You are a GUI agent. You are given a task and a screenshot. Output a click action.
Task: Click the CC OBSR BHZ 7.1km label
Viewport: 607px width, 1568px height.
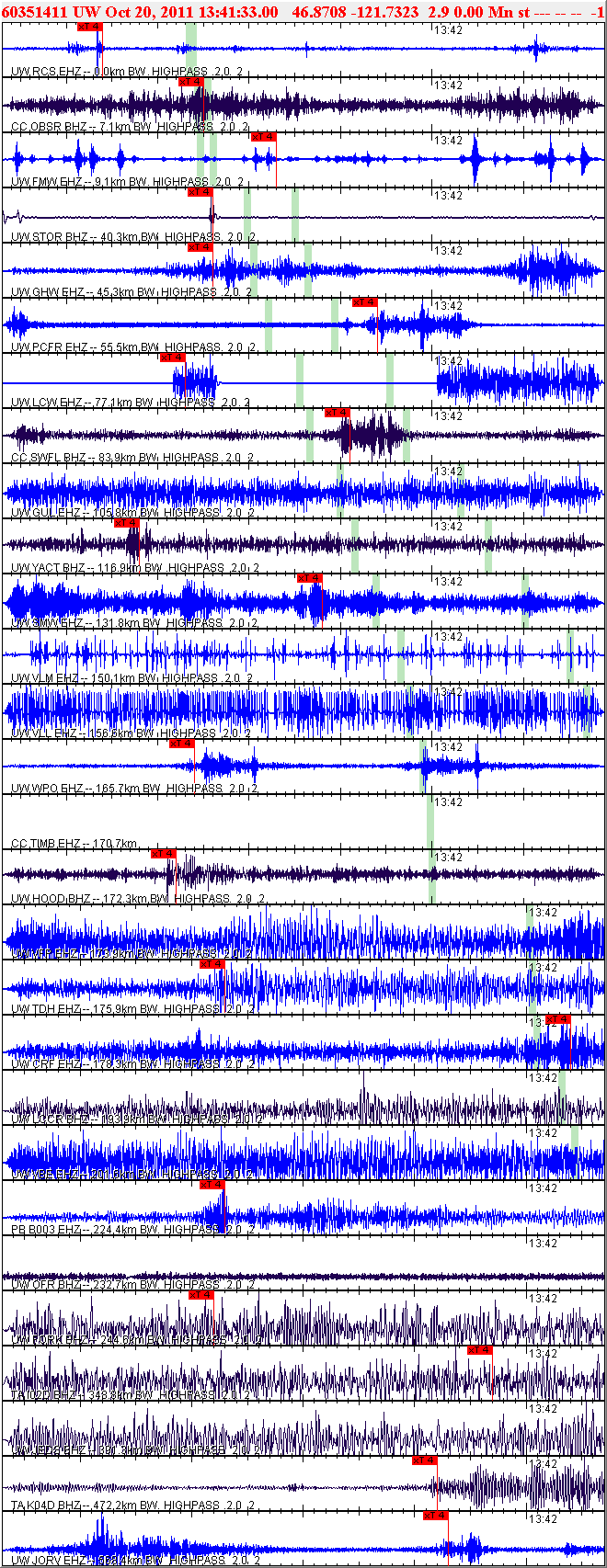point(131,127)
